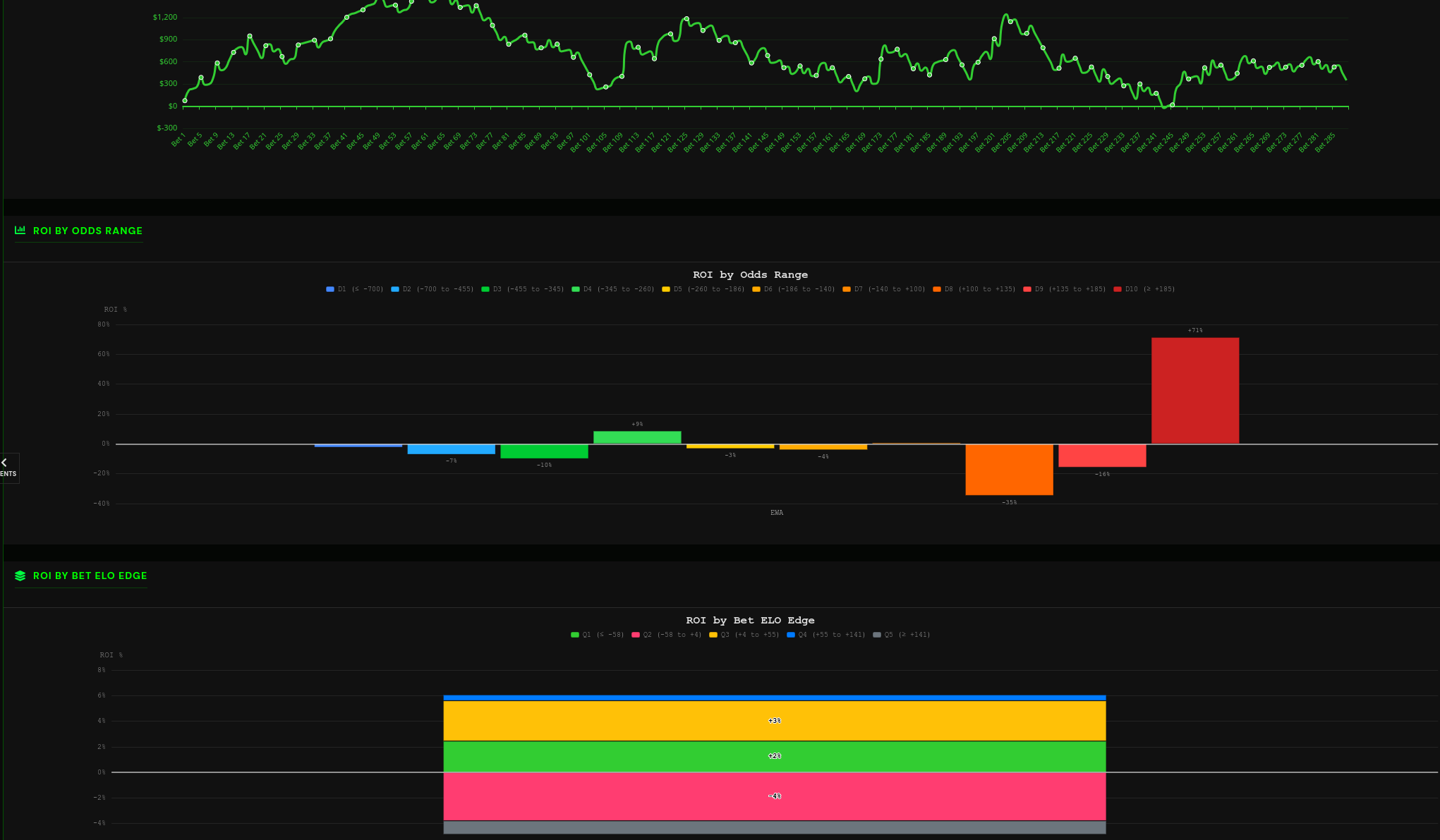The height and width of the screenshot is (840, 1440).
Task: Click the 8% y-axis tick in ELO chart
Action: [102, 670]
